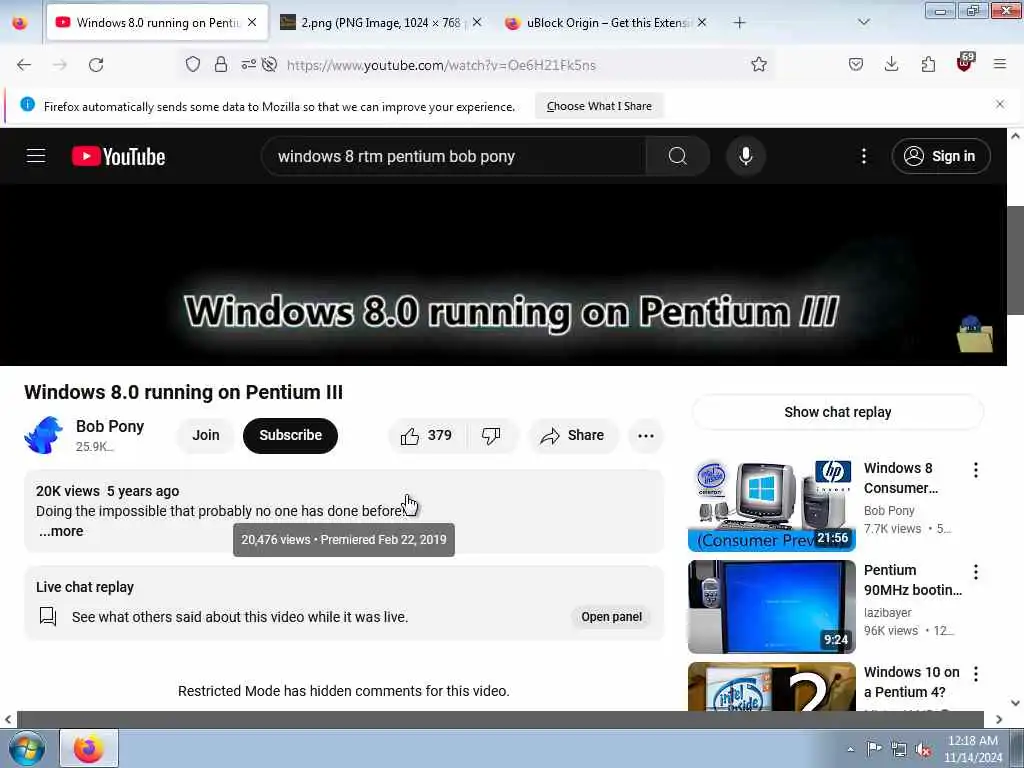Click the Bob Pony channel avatar
The height and width of the screenshot is (768, 1024).
point(44,435)
